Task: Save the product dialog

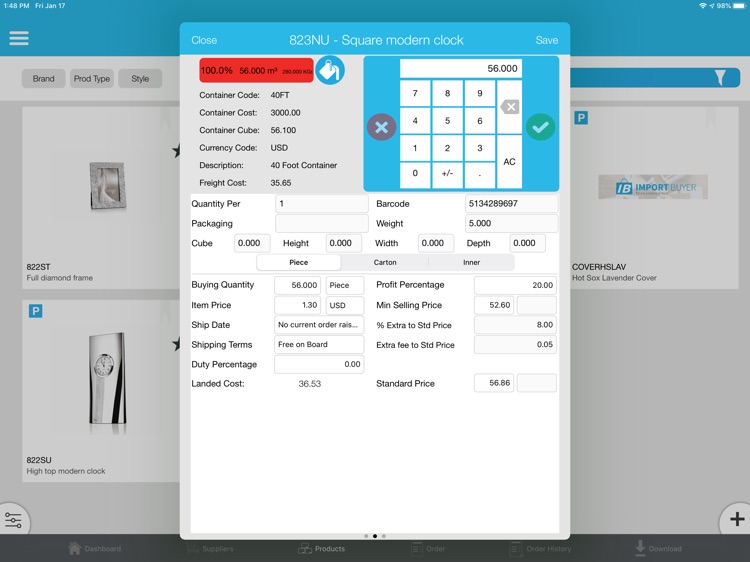Action: point(547,40)
